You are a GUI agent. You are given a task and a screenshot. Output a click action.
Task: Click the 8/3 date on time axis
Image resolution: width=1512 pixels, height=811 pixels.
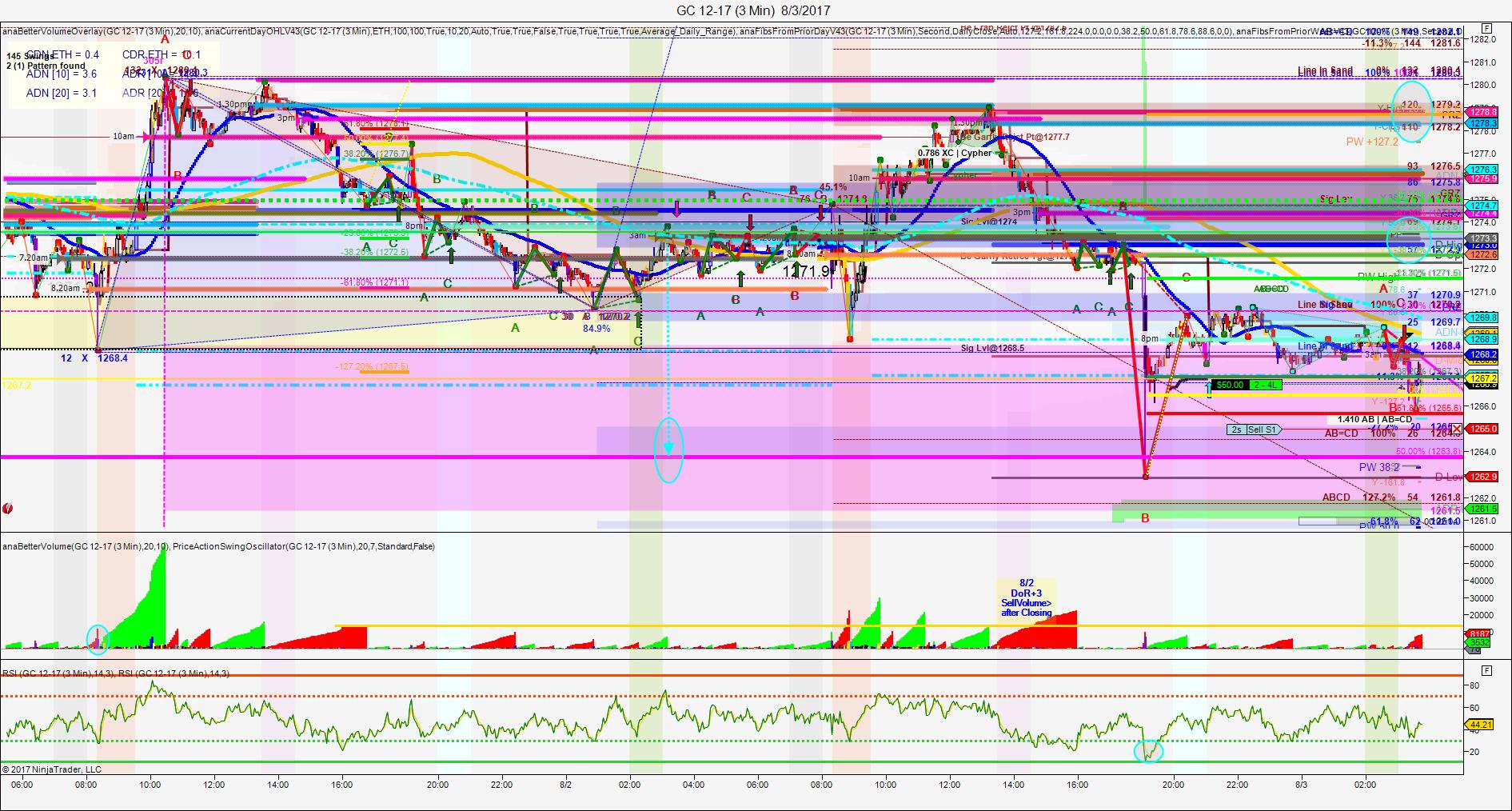pyautogui.click(x=1302, y=785)
